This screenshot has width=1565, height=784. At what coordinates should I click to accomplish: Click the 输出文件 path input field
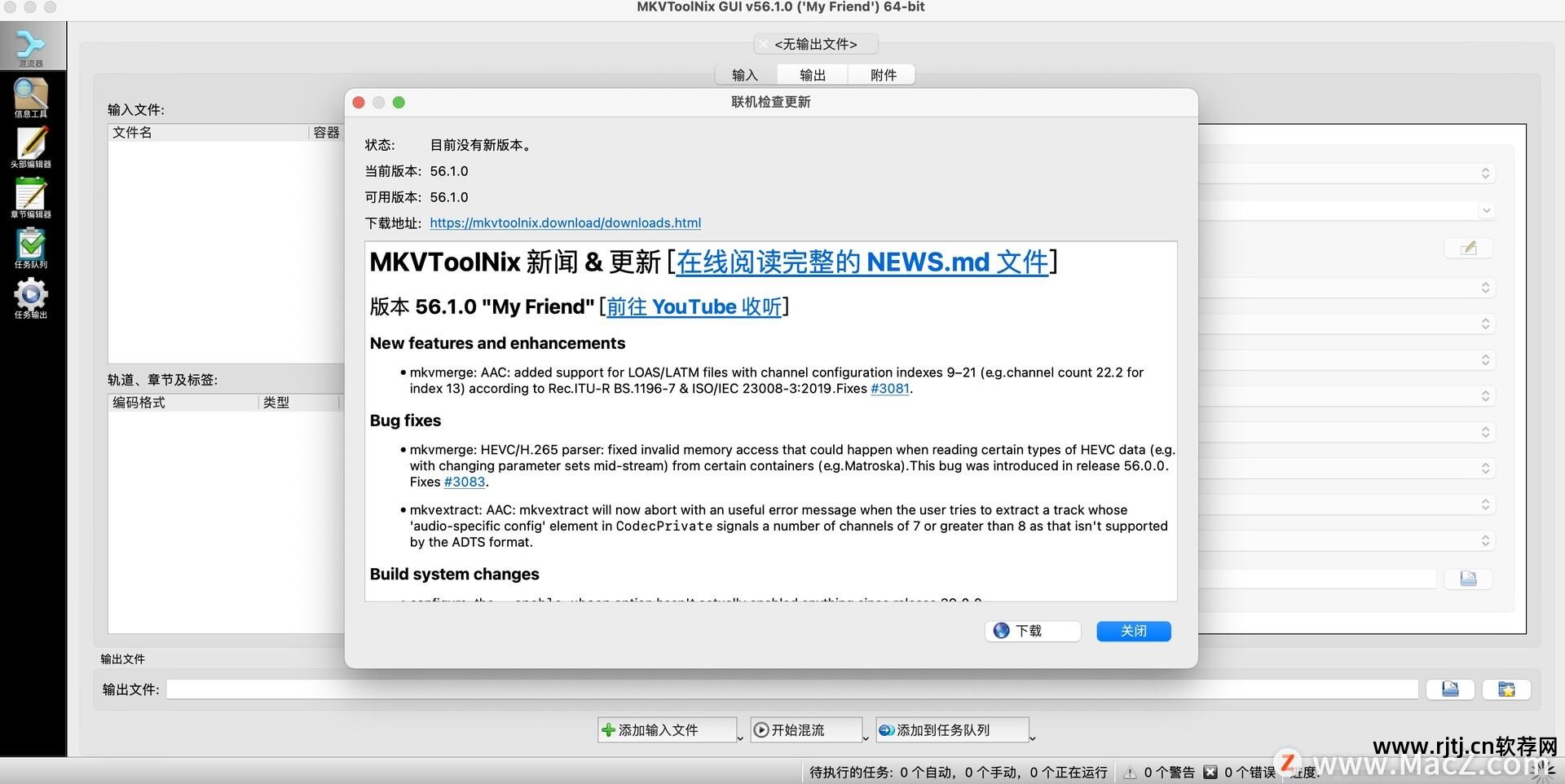point(792,689)
